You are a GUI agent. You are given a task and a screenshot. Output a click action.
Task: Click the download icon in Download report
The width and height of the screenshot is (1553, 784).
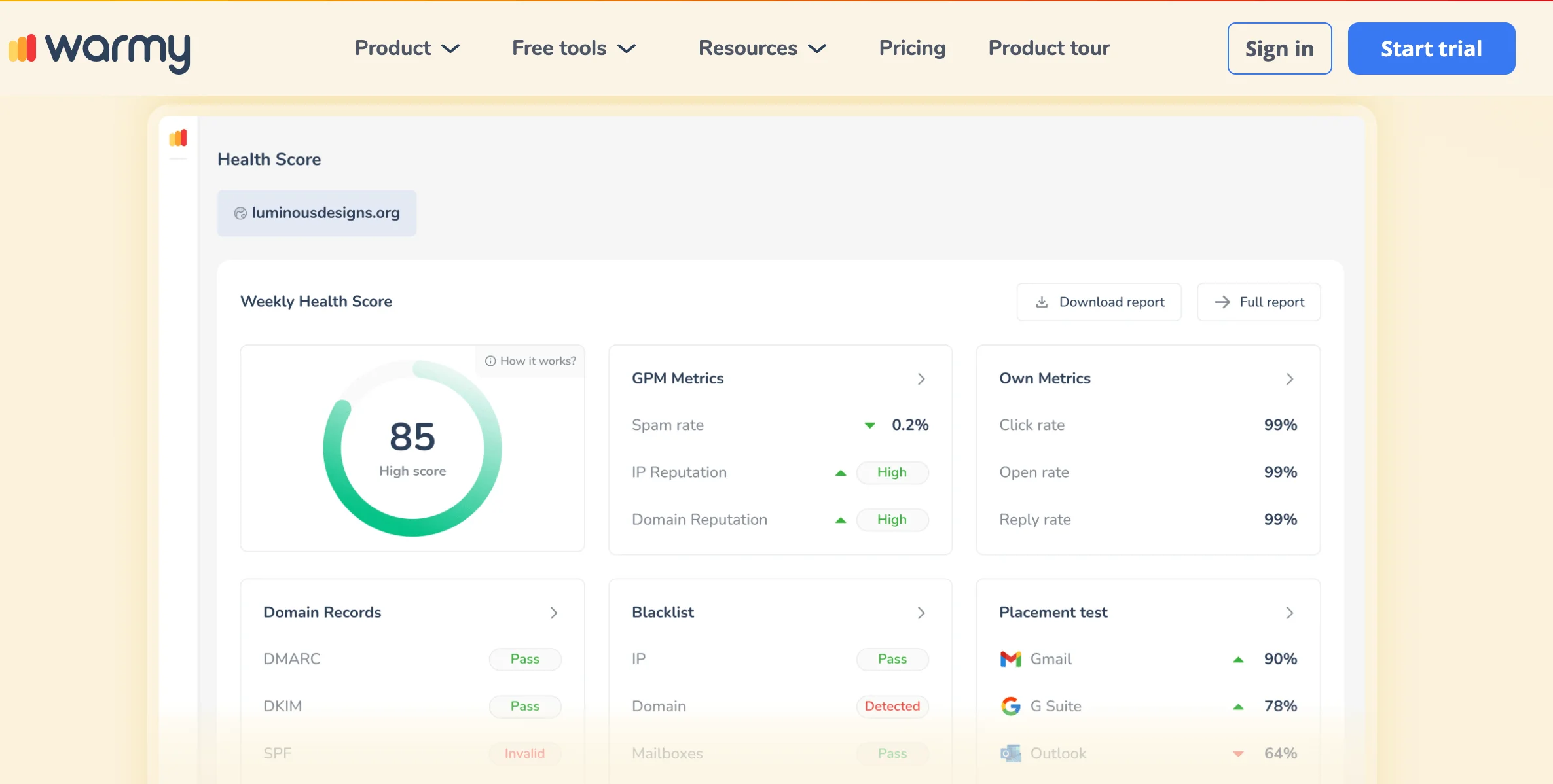[1042, 302]
